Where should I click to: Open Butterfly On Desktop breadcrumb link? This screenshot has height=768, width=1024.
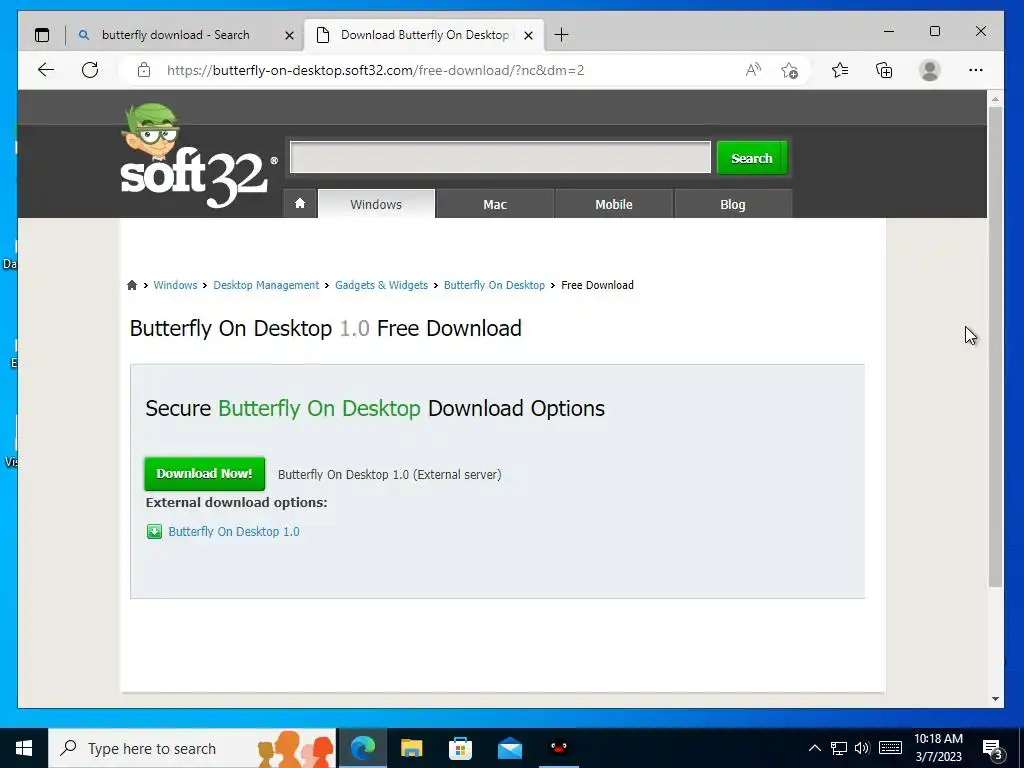coord(494,285)
